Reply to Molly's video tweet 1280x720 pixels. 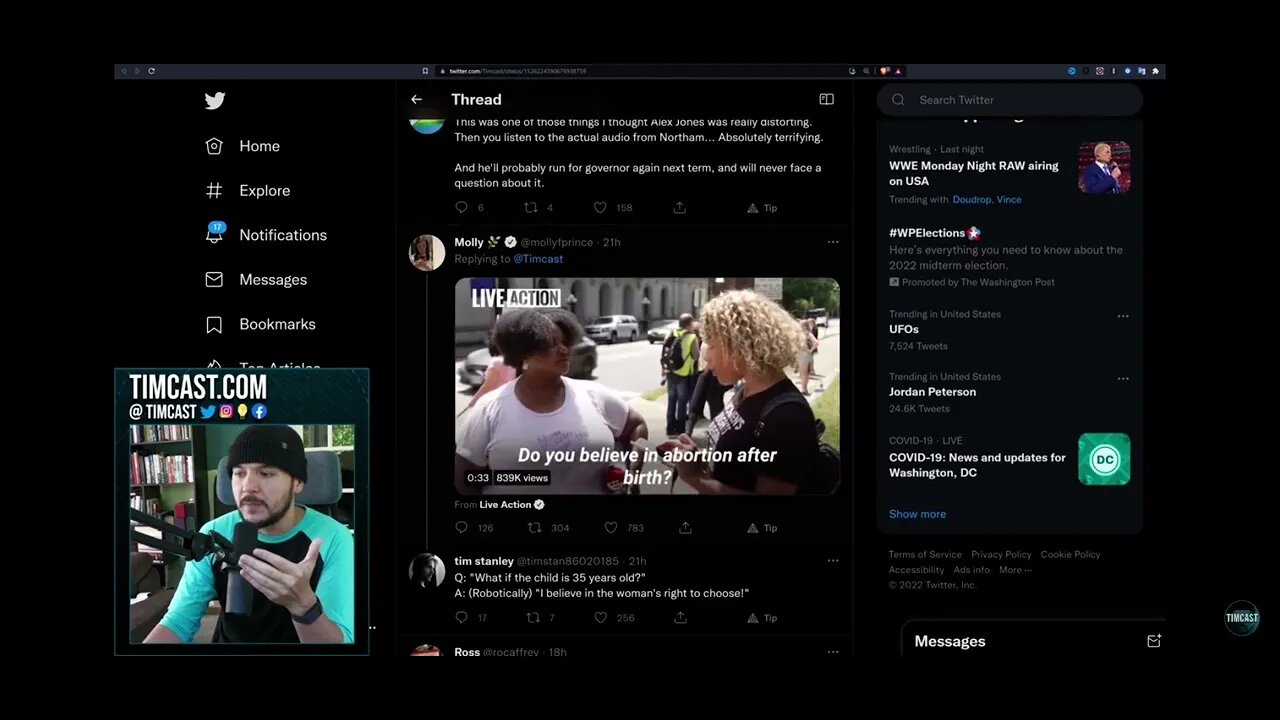(x=461, y=528)
